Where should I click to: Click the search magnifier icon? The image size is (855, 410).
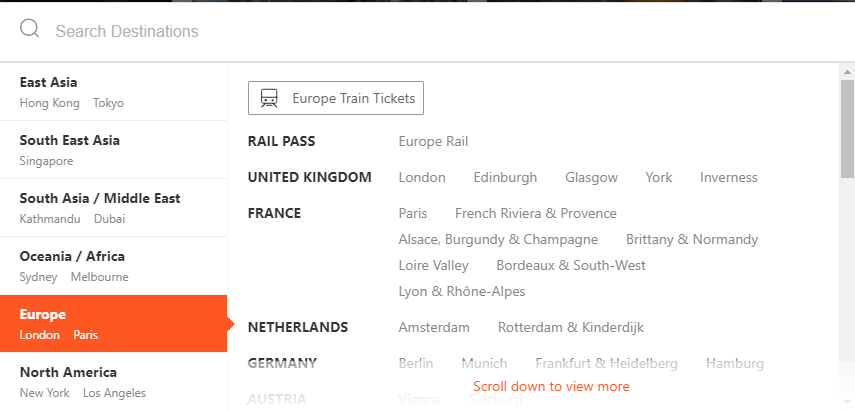pyautogui.click(x=30, y=29)
